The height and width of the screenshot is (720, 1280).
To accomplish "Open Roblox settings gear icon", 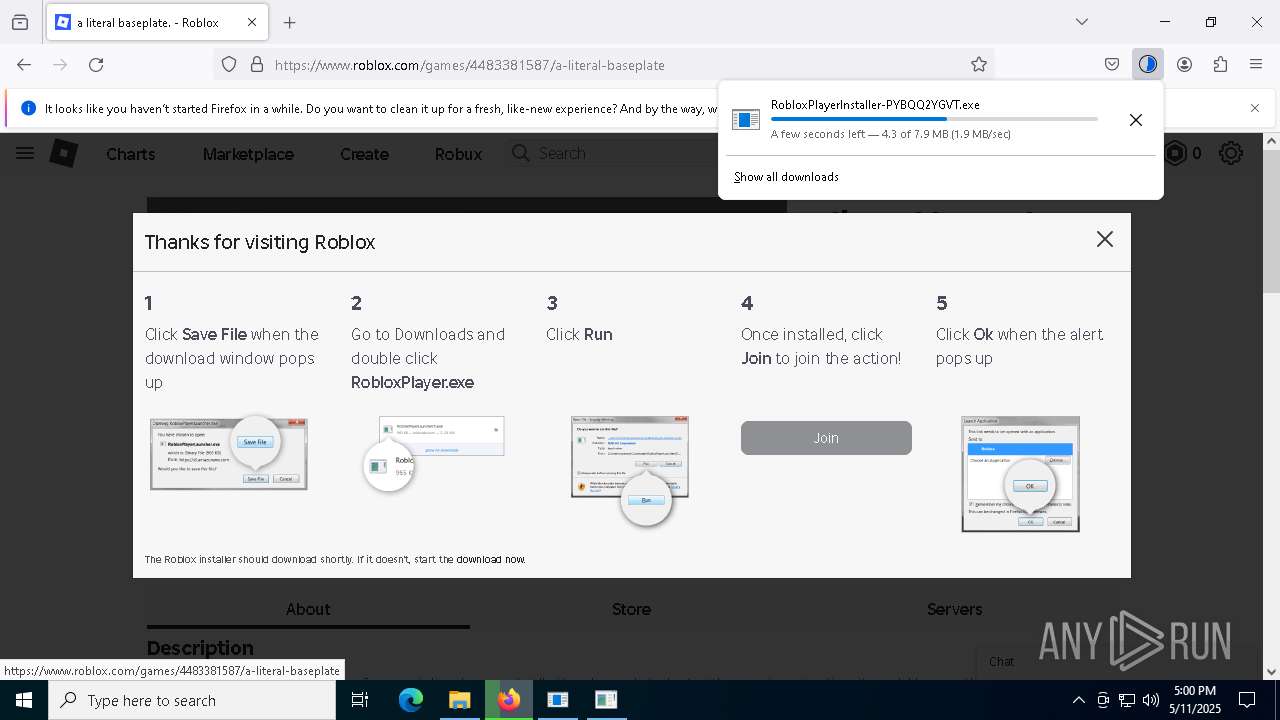I will coord(1231,153).
